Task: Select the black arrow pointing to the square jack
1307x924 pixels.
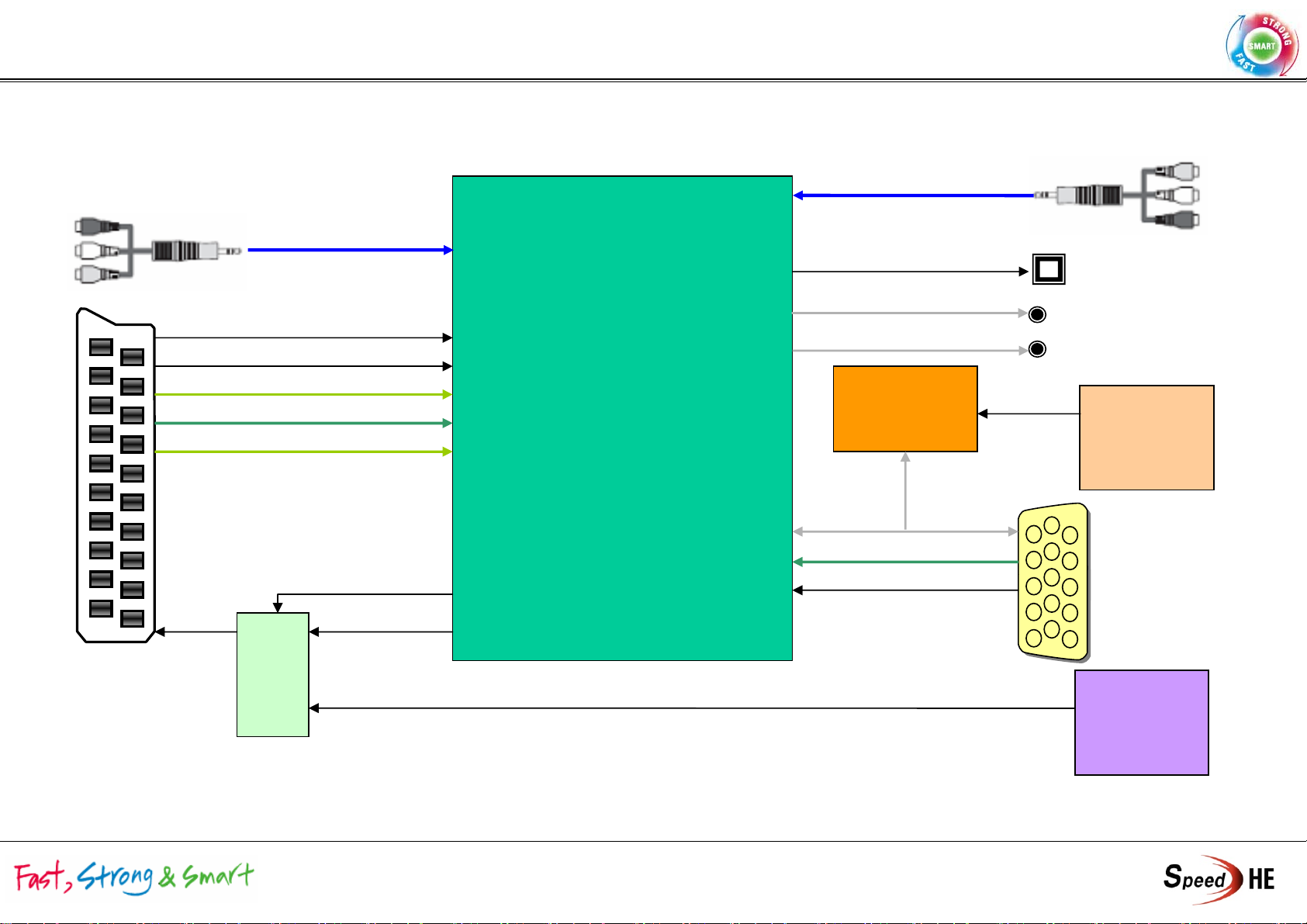Action: 908,272
